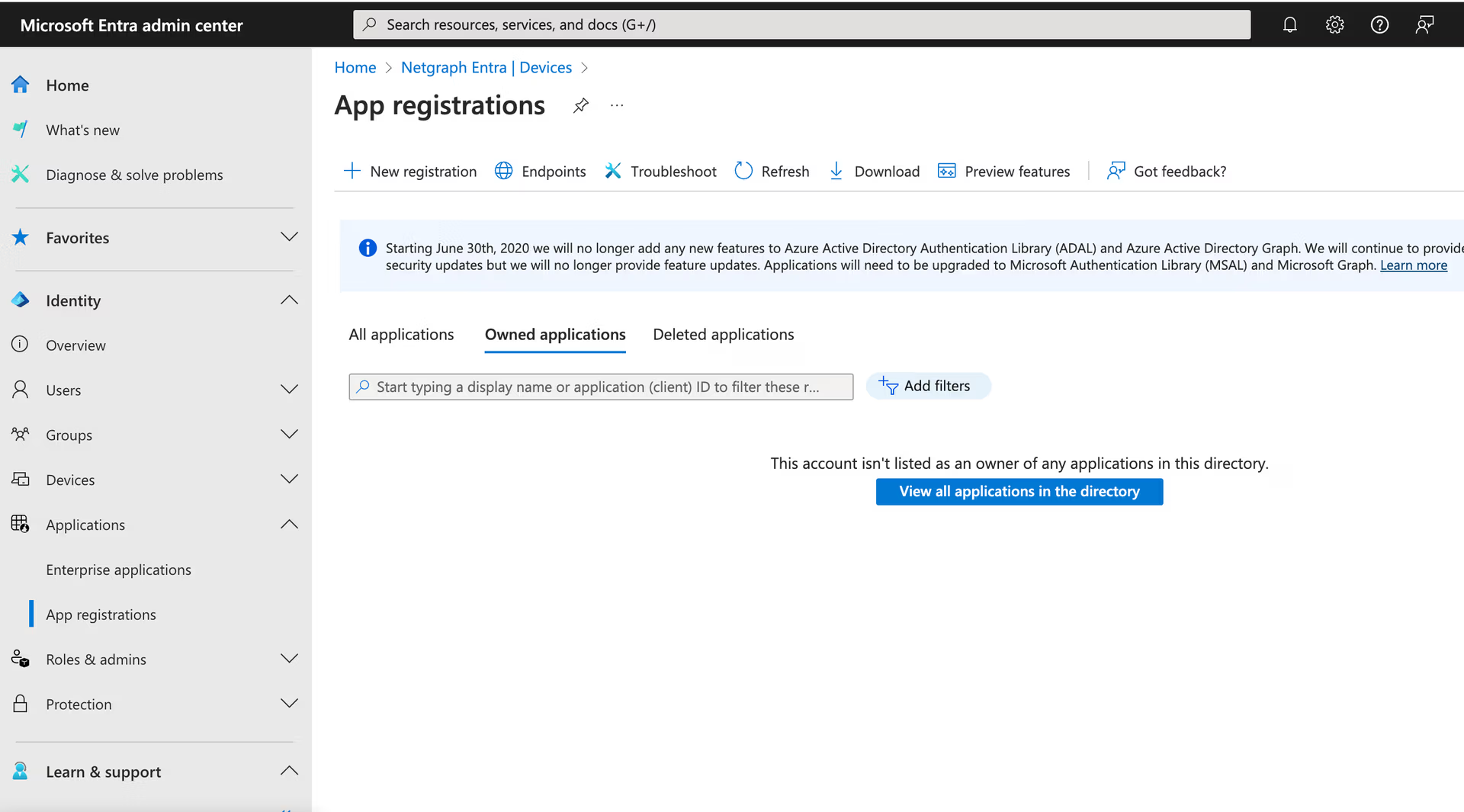Screen dimensions: 1464x812
Task: Click the Got feedback person icon
Action: [1116, 171]
